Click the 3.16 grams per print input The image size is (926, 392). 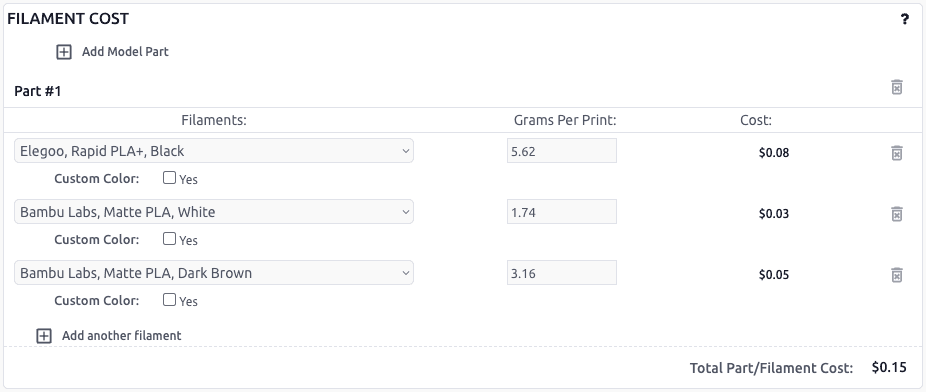coord(562,273)
